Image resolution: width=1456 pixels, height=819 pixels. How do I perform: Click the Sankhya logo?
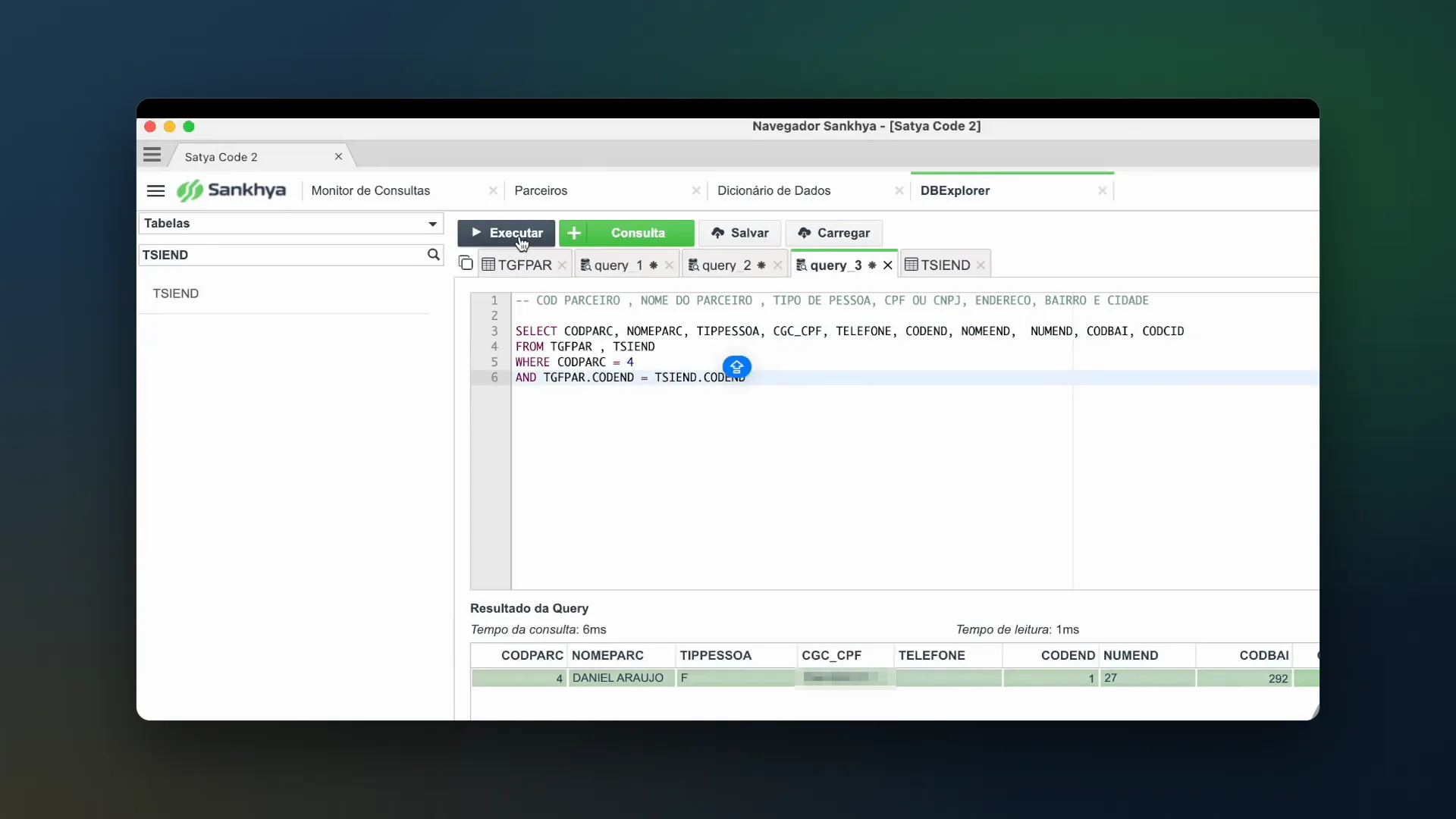tap(231, 190)
